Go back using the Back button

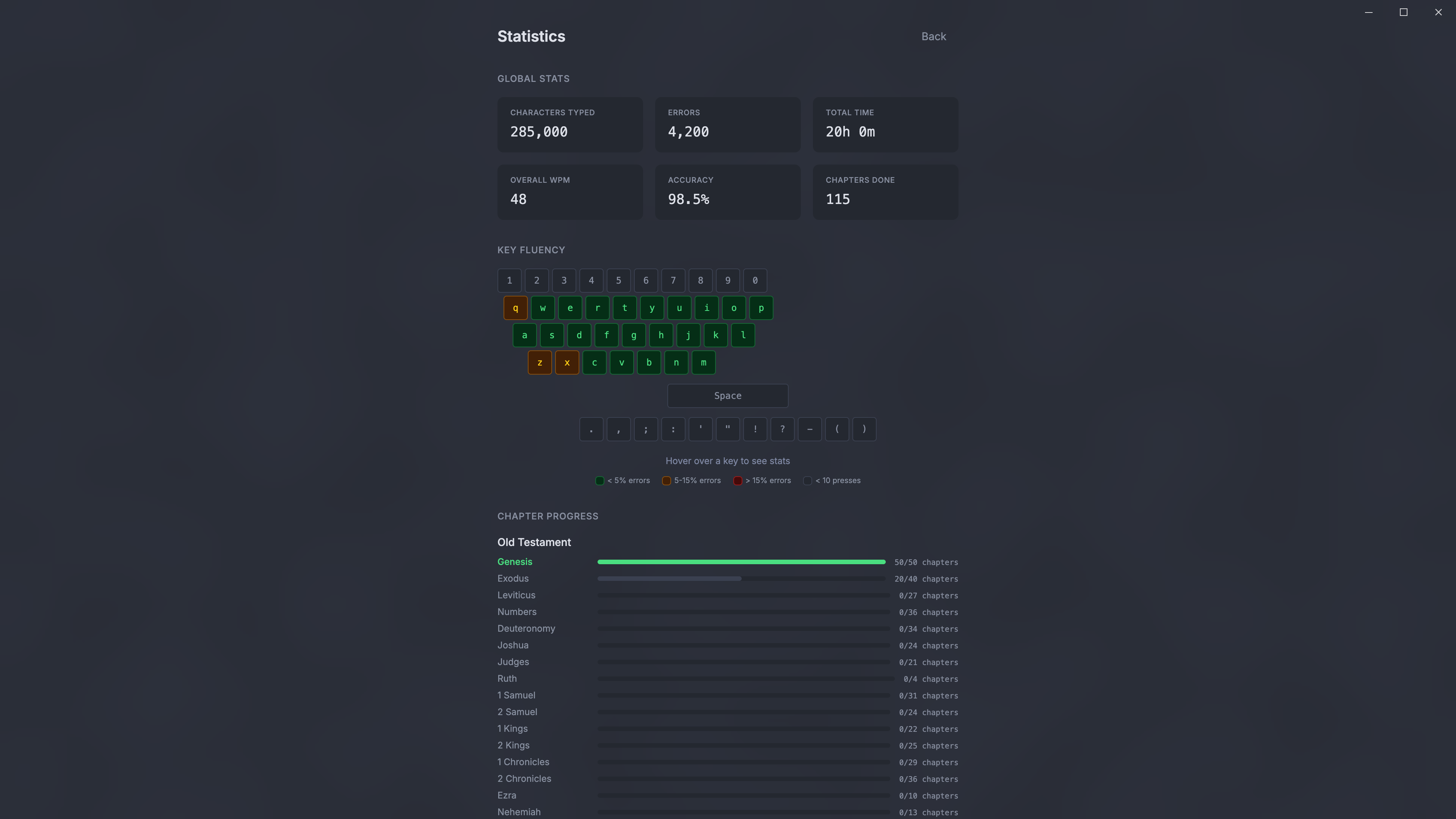coord(933,36)
